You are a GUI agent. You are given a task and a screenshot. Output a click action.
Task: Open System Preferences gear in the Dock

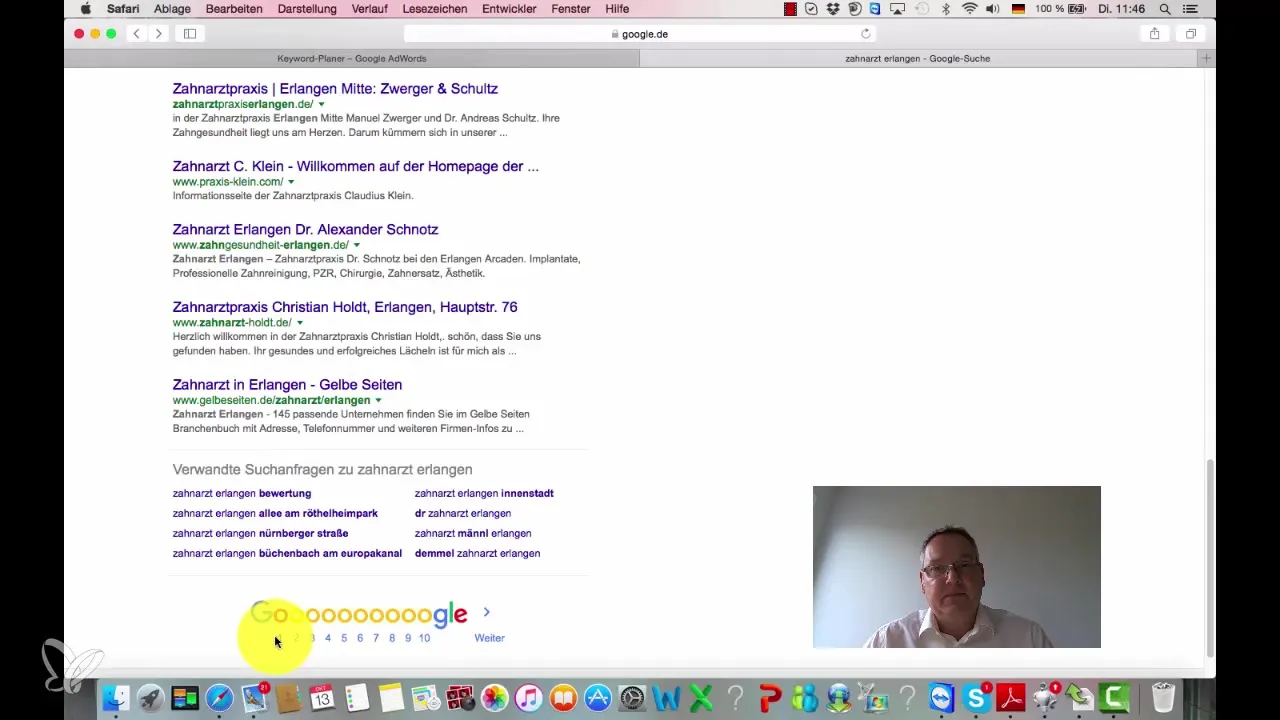point(633,698)
